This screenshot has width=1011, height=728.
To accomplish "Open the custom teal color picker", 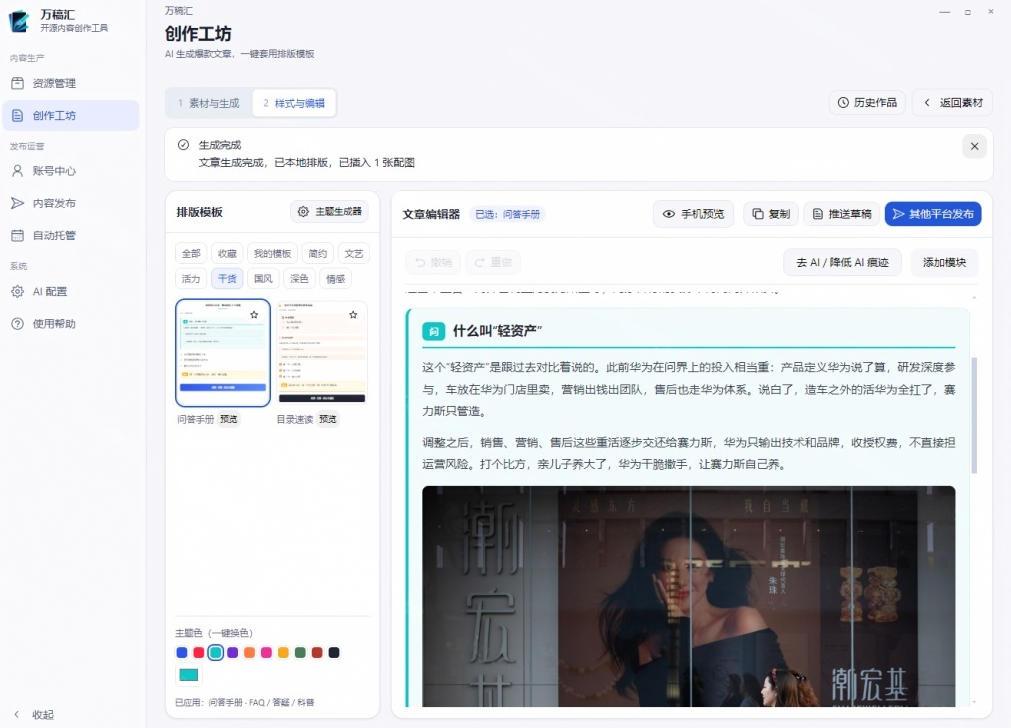I will tap(188, 674).
